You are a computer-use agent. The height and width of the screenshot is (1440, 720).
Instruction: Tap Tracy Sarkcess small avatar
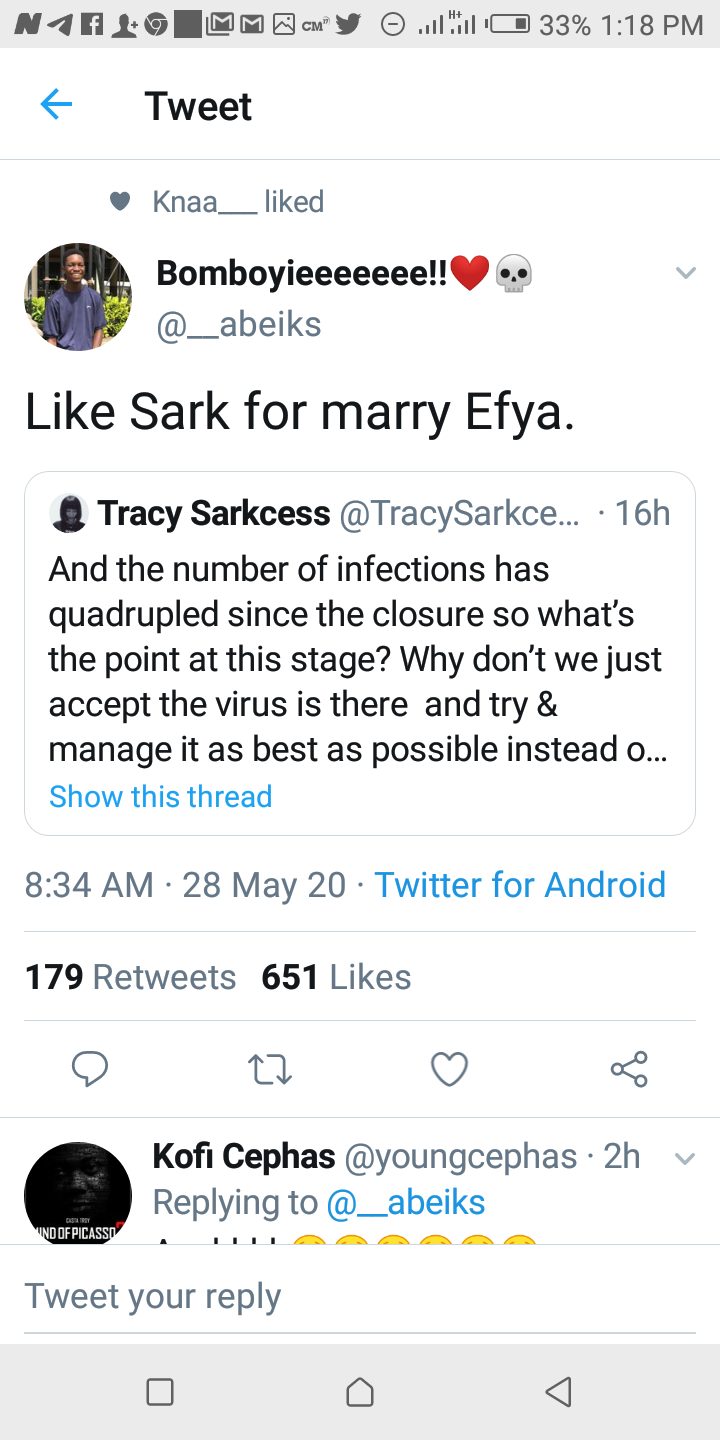click(69, 513)
